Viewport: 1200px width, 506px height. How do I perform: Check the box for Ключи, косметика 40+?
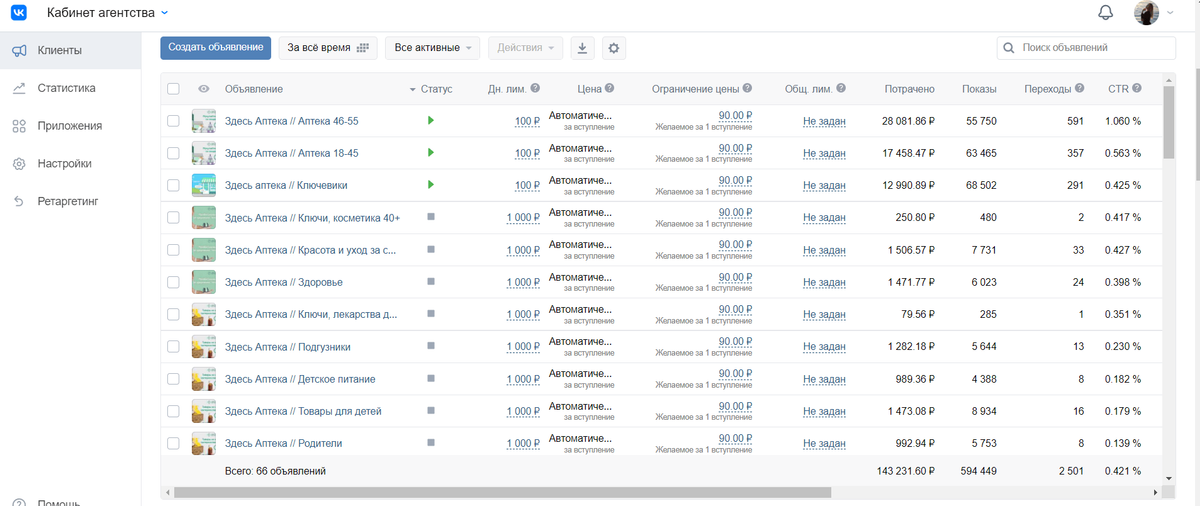click(173, 218)
